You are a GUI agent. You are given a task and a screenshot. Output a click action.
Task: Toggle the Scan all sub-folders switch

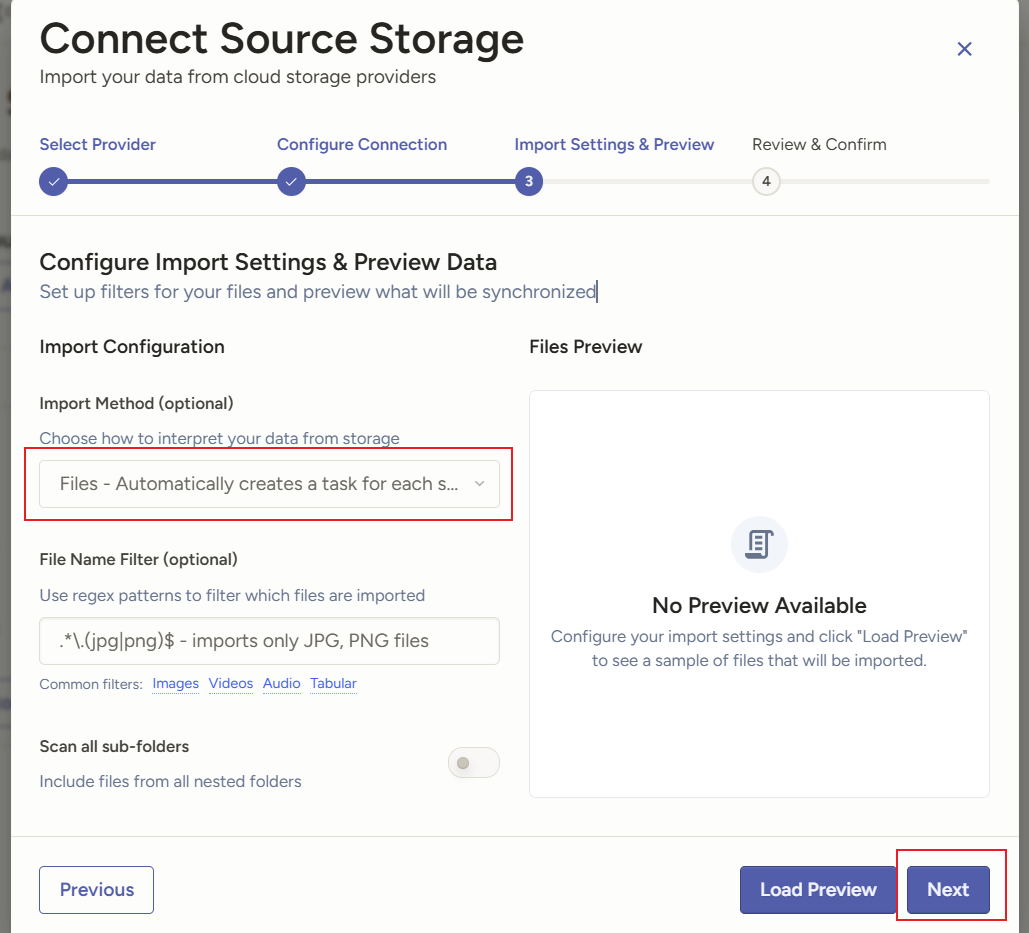coord(474,763)
